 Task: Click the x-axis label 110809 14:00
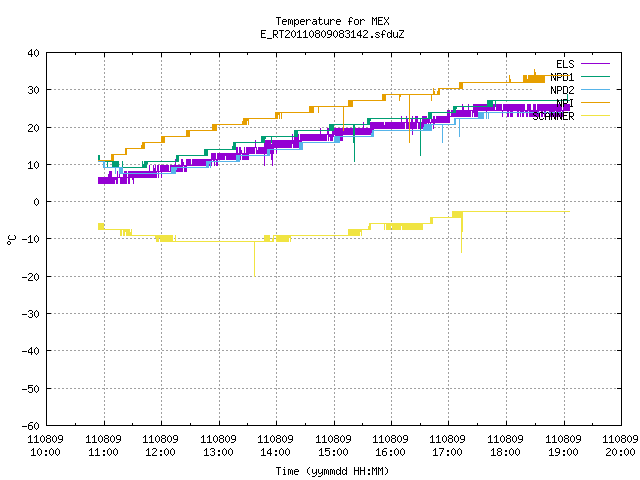click(276, 446)
